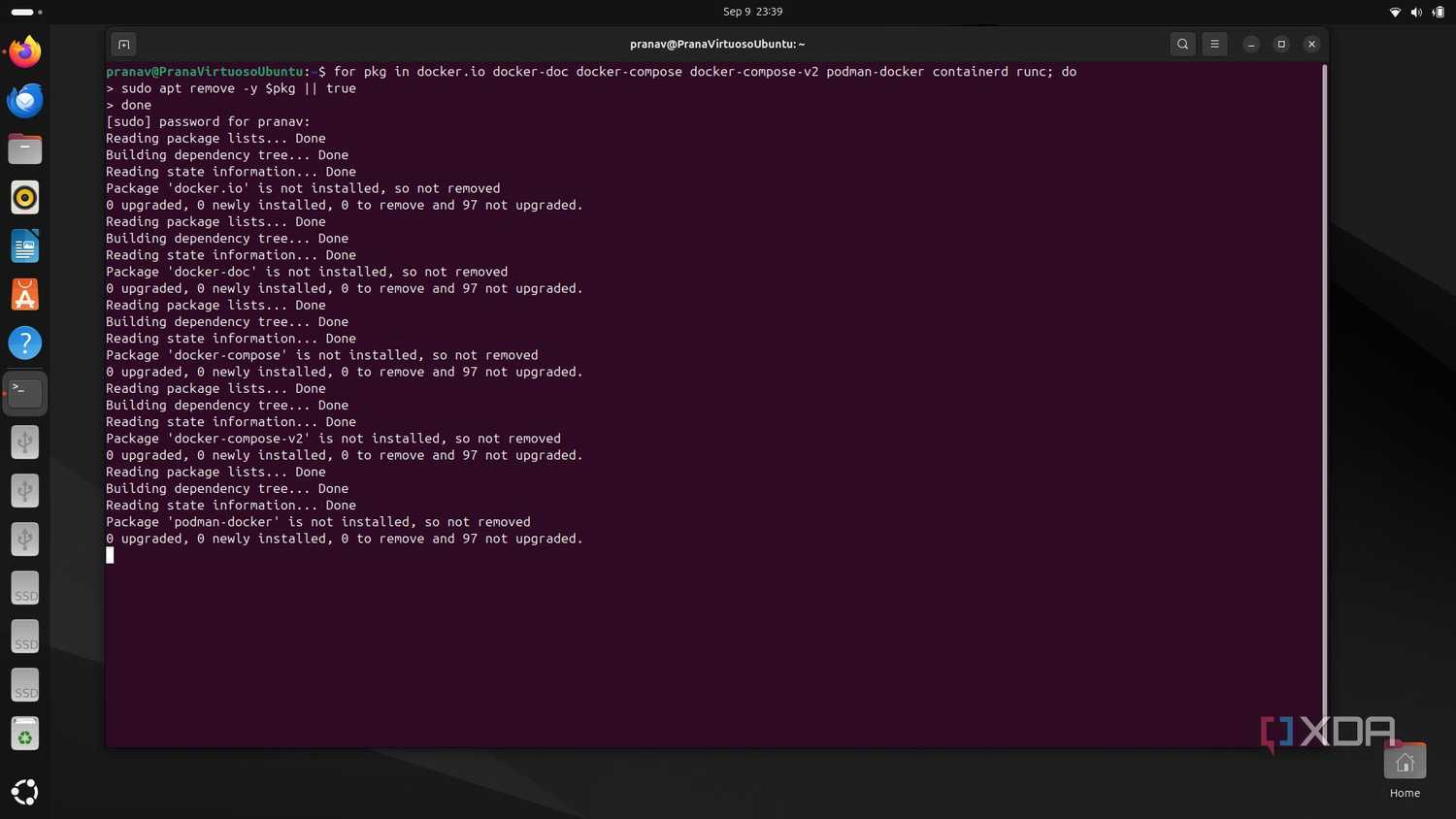Maximize the terminal window
Viewport: 1456px width, 819px height.
pos(1281,44)
